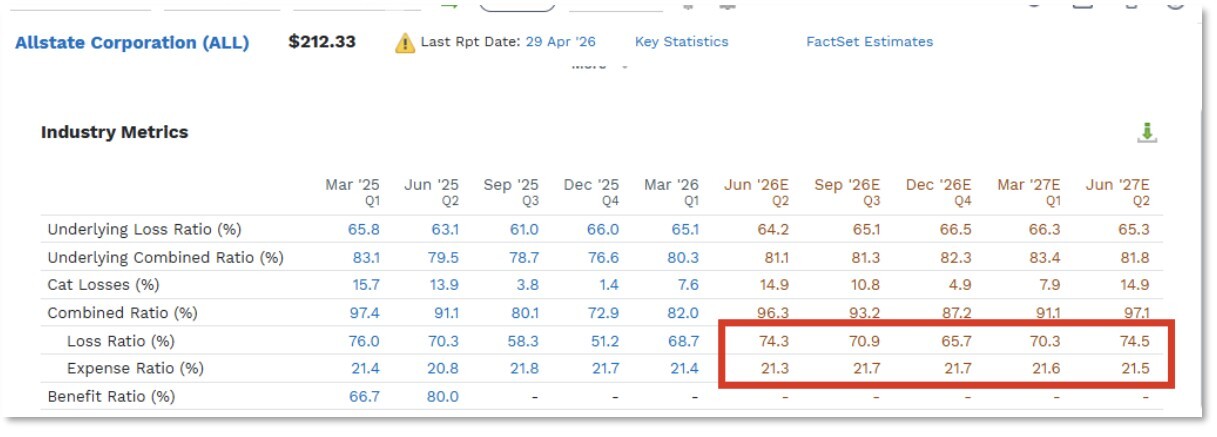
Task: Click the Loss Ratio (%) row label
Action: 120,341
